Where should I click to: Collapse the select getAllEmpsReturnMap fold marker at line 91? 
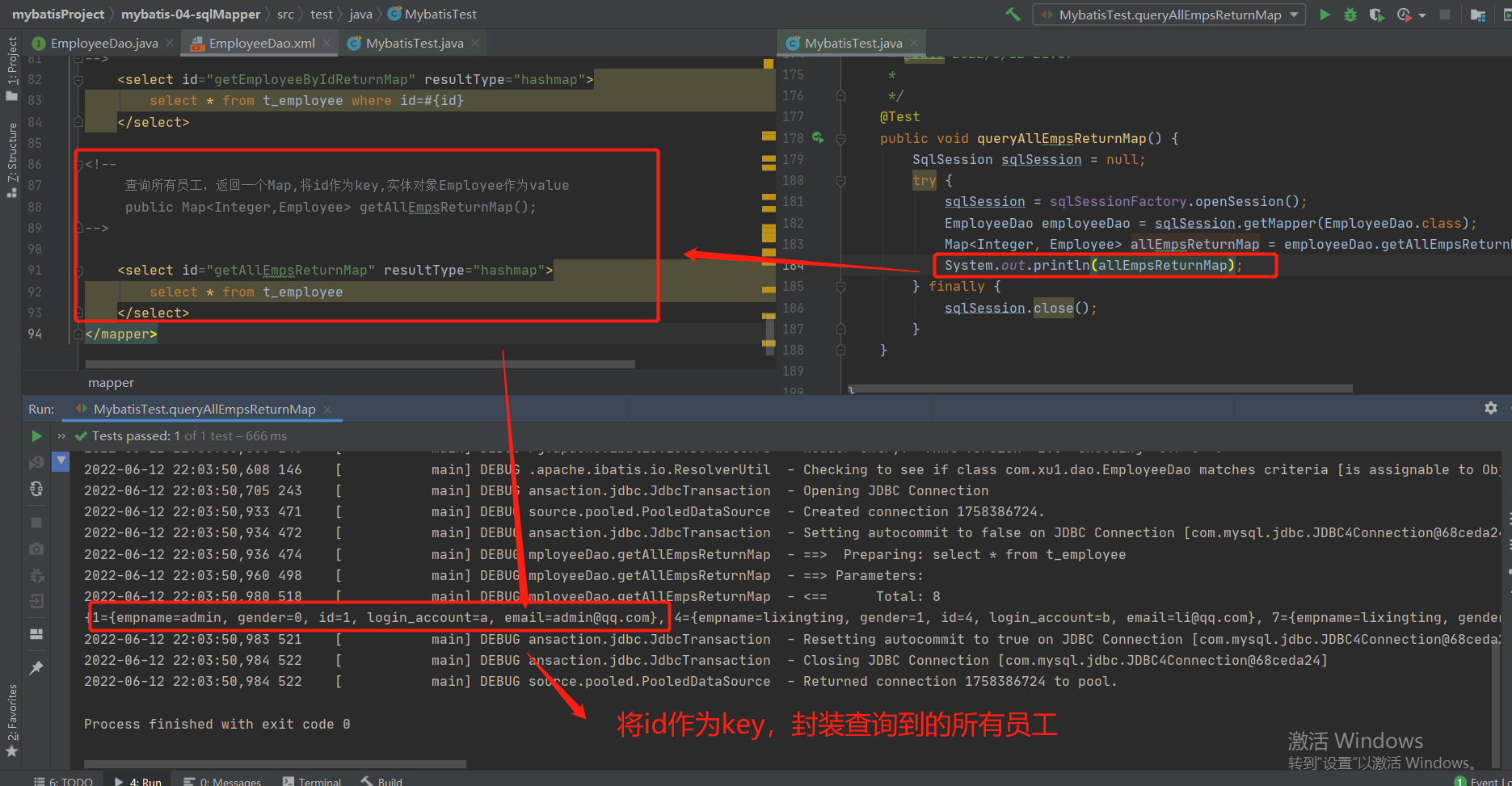click(x=78, y=271)
